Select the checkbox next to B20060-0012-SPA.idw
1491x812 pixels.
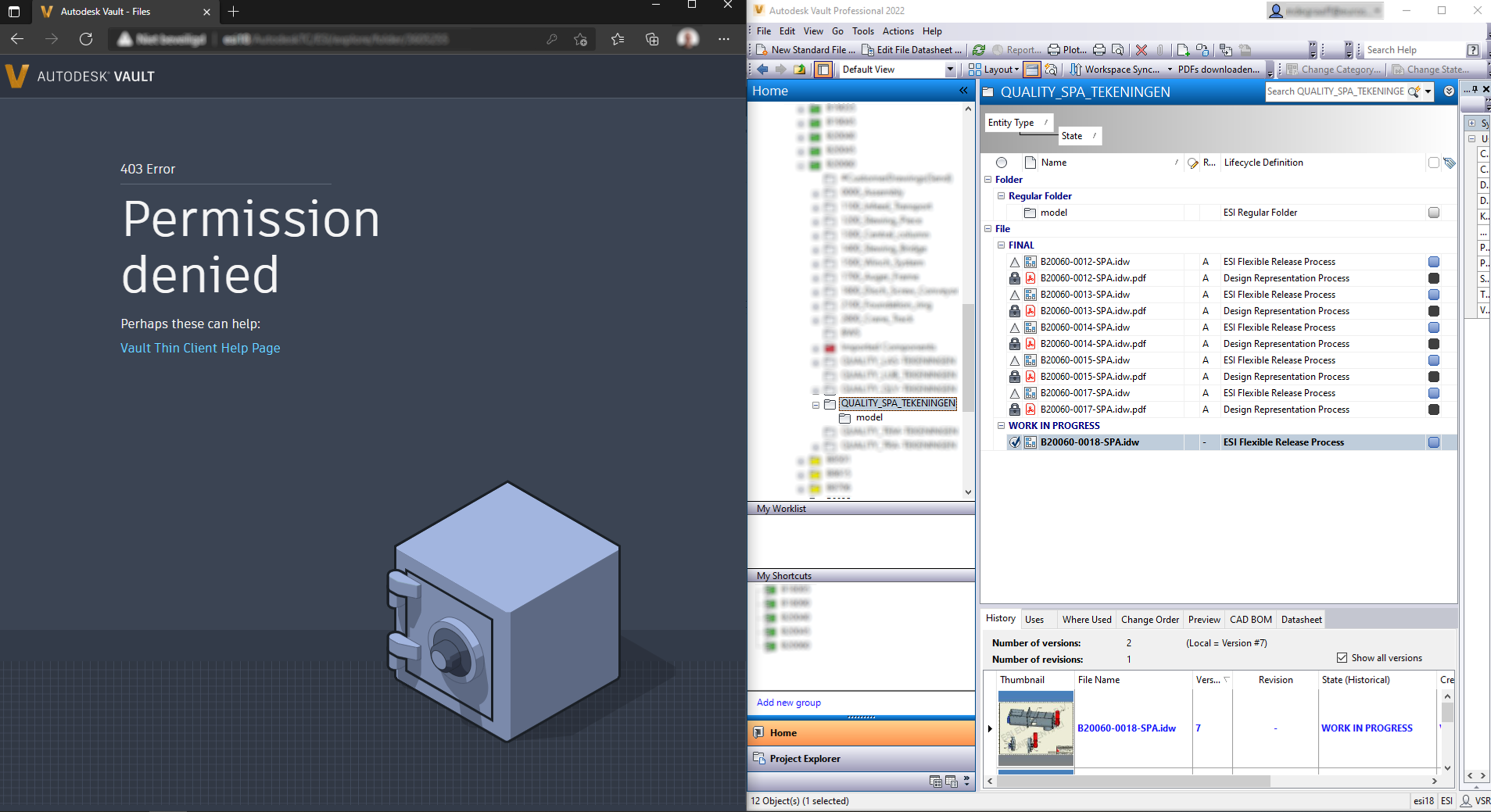[1433, 262]
